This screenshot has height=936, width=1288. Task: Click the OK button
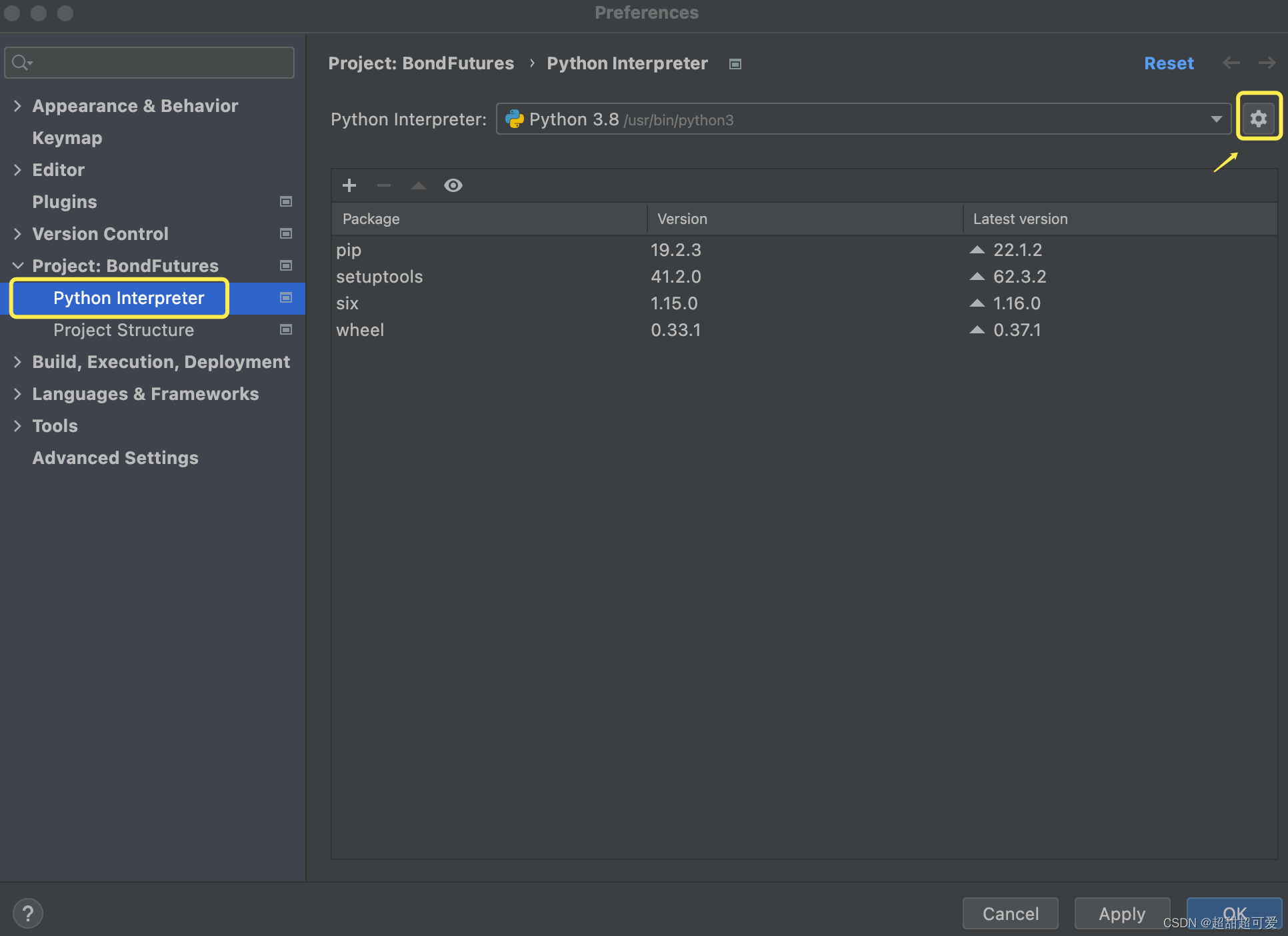pyautogui.click(x=1235, y=913)
